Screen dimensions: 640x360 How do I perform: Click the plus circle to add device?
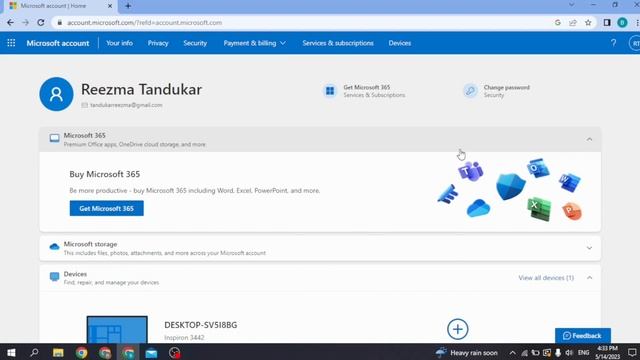click(458, 329)
